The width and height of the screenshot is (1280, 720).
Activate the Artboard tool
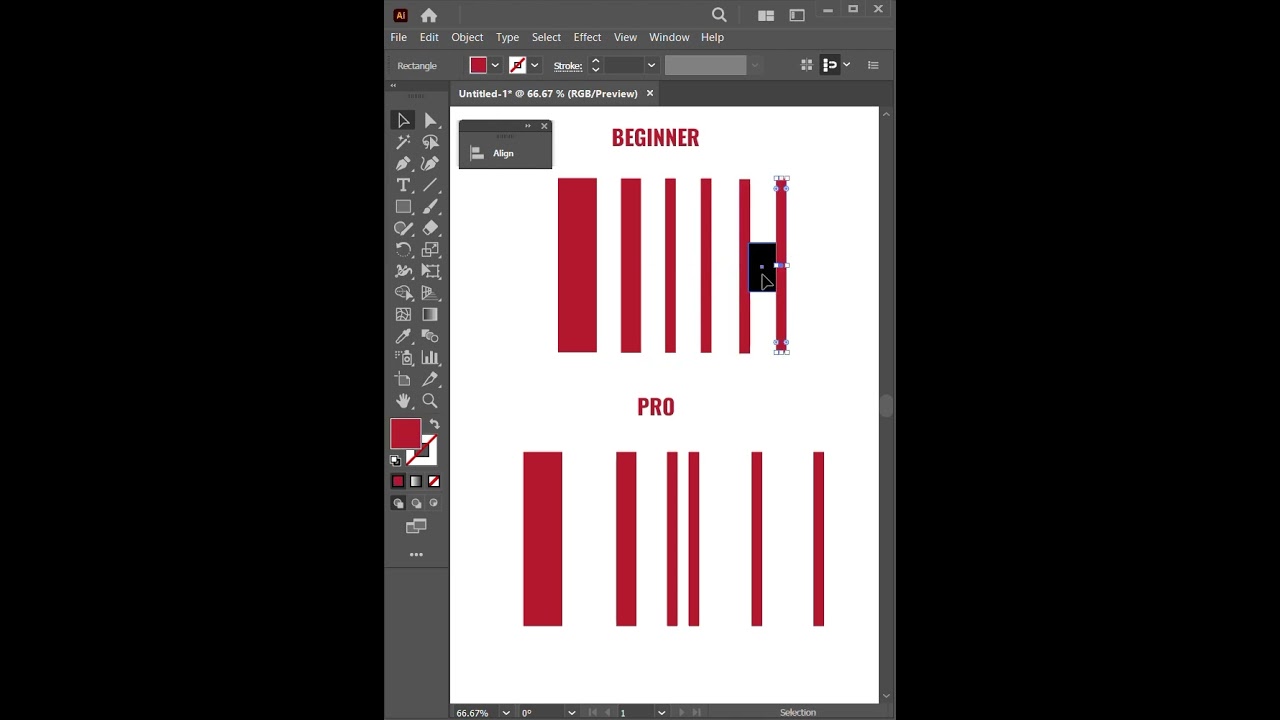(x=403, y=379)
